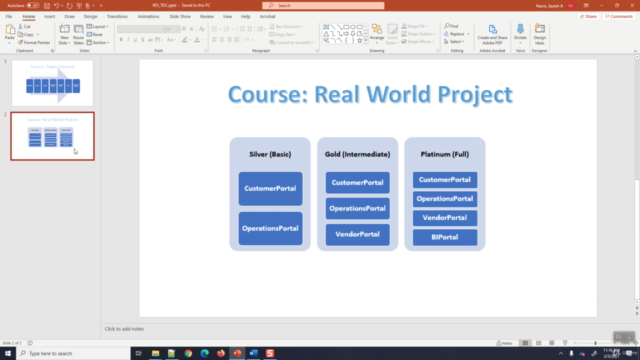Select the BIPortal box in Platinum column
The height and width of the screenshot is (360, 640).
point(445,237)
